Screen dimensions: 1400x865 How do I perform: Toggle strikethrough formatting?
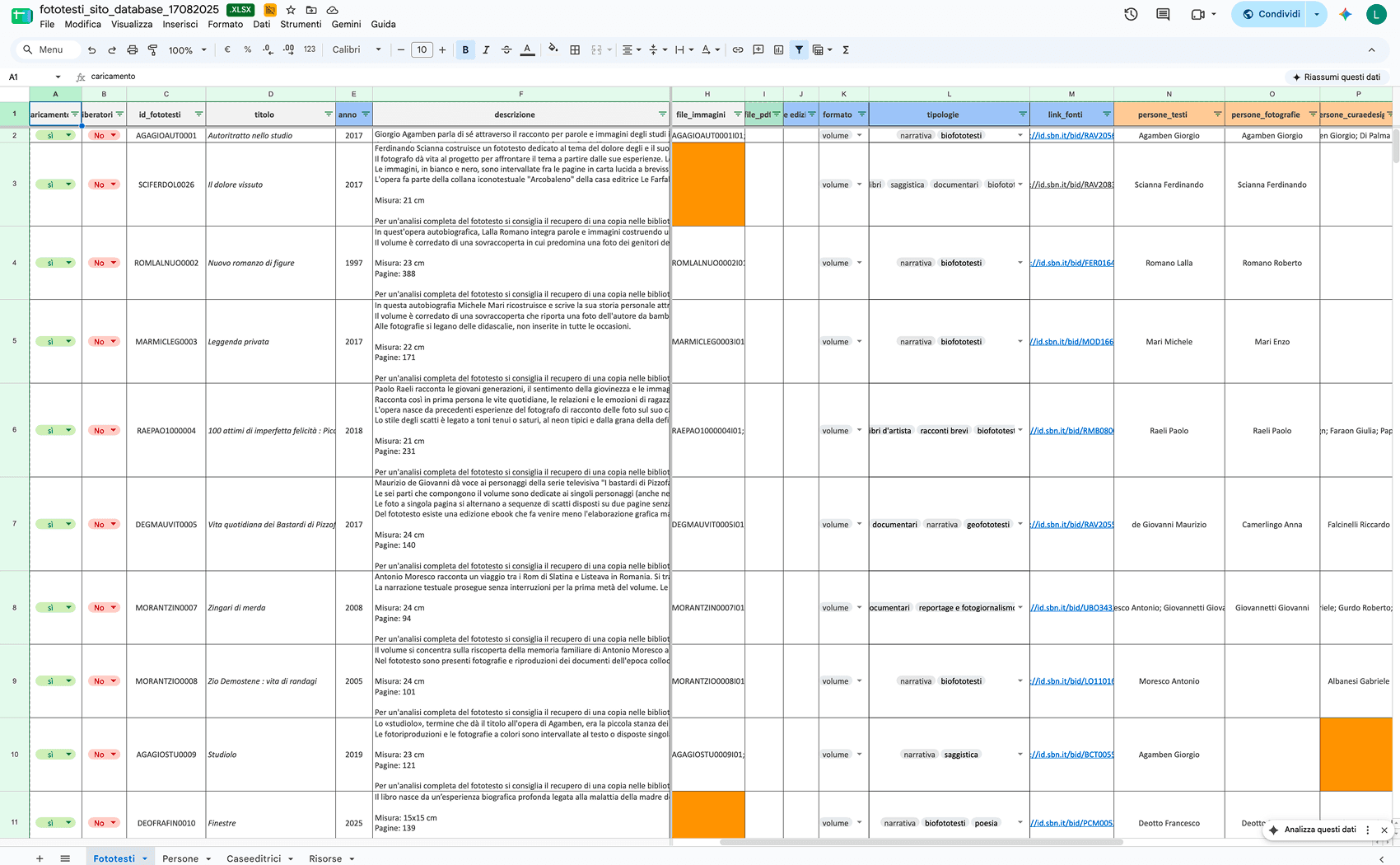[506, 50]
